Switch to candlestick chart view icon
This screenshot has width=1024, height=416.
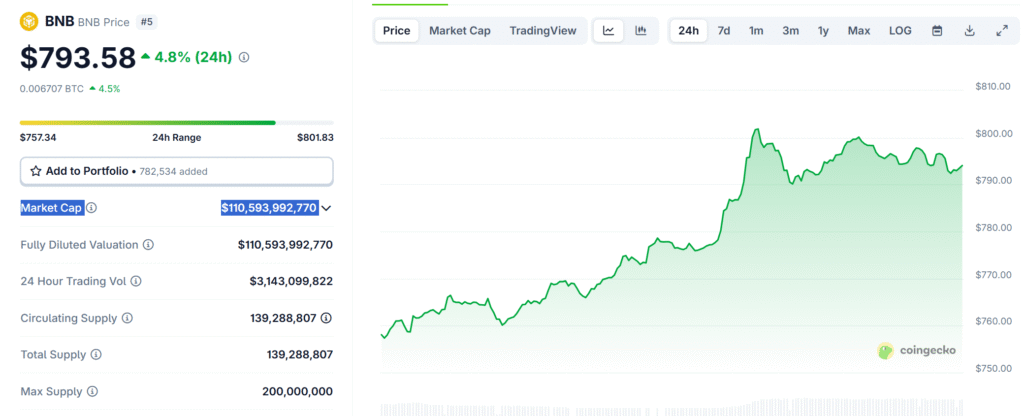(x=640, y=31)
